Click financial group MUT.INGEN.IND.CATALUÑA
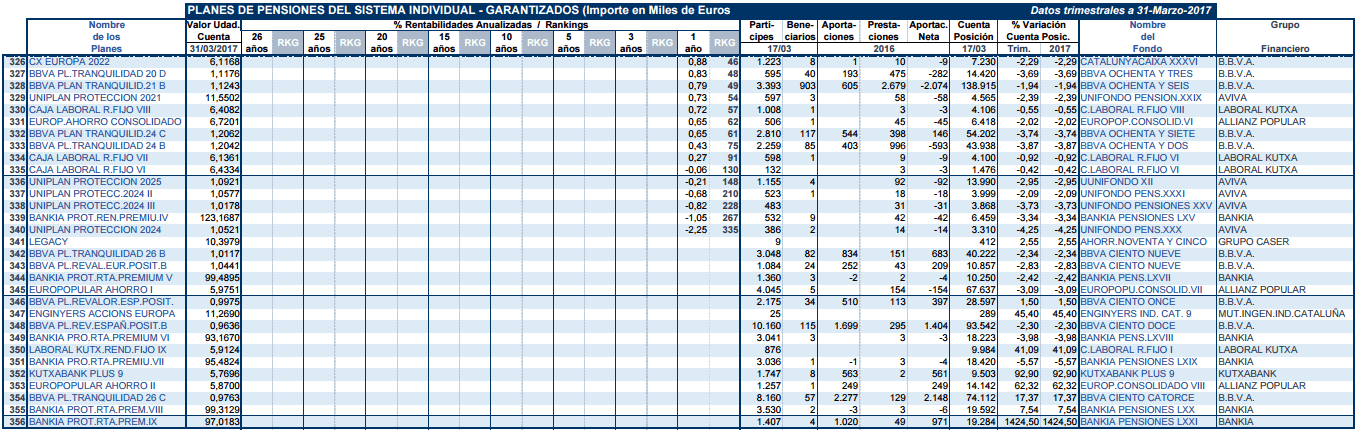Viewport: 1355px width, 430px height. tap(1282, 313)
